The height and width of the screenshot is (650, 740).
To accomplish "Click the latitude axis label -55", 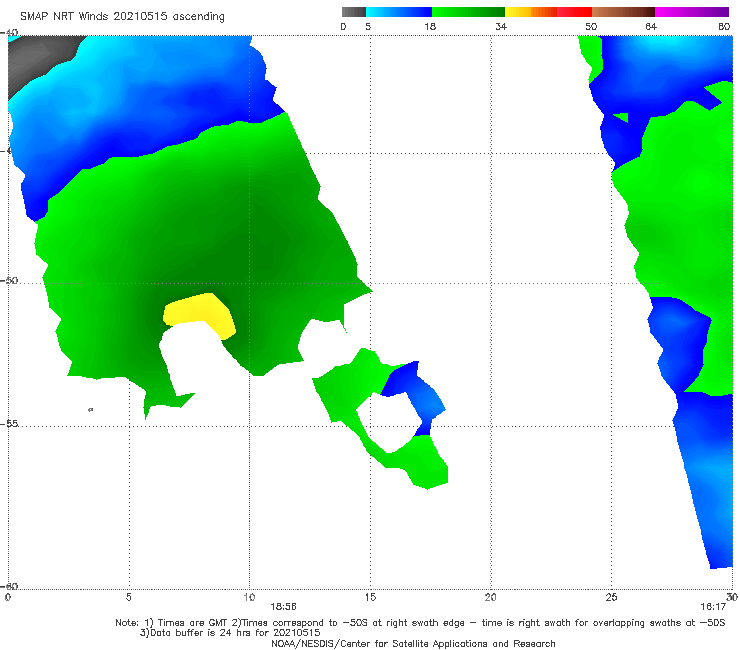I will click(9, 423).
